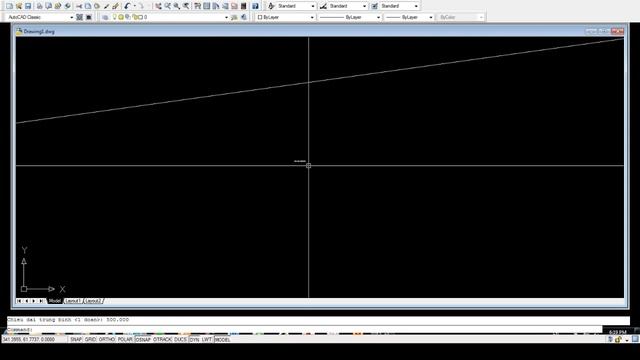Click the My Workspace icon
The height and width of the screenshot is (360, 640).
coord(89,17)
